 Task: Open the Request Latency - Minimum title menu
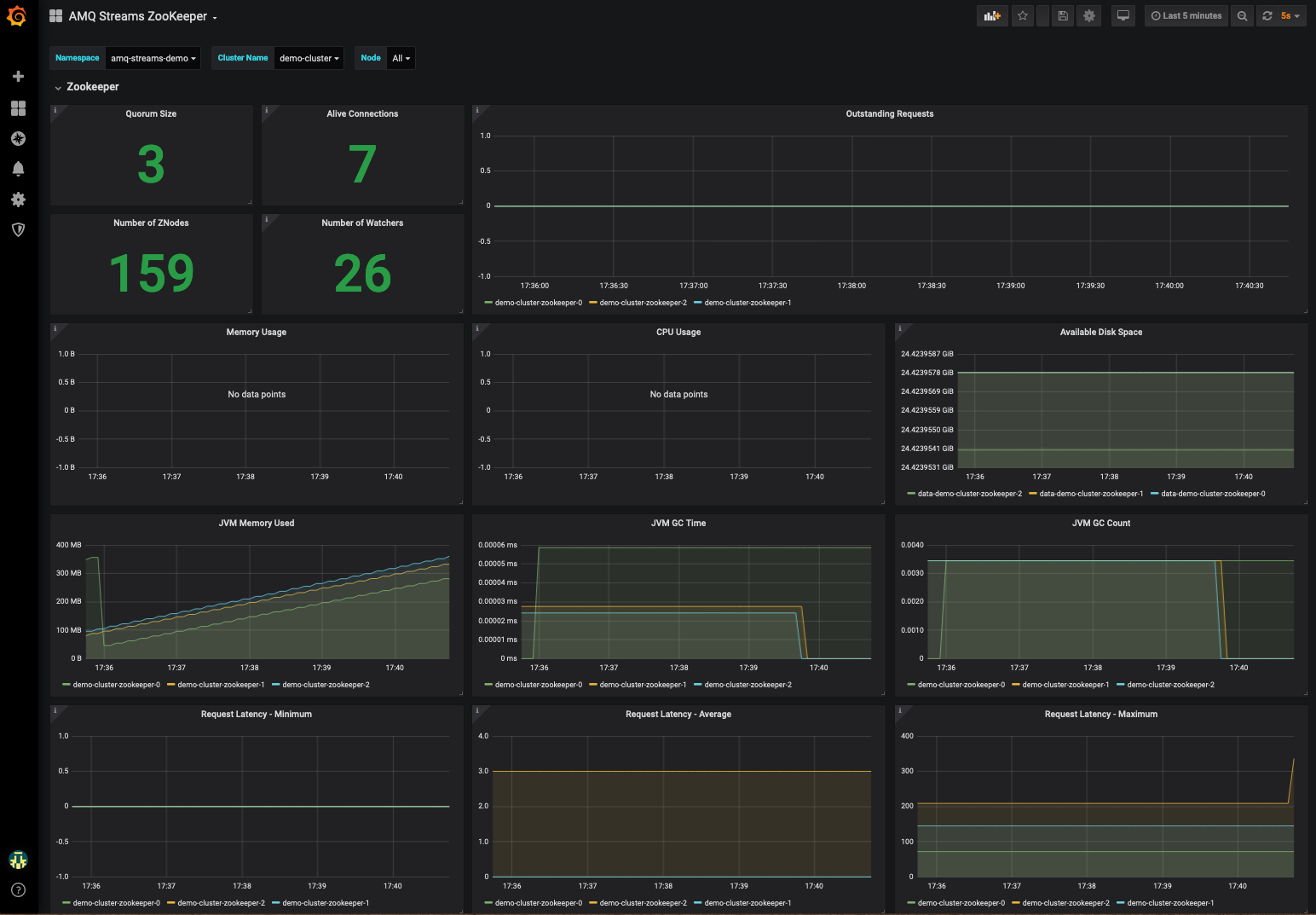[x=256, y=714]
